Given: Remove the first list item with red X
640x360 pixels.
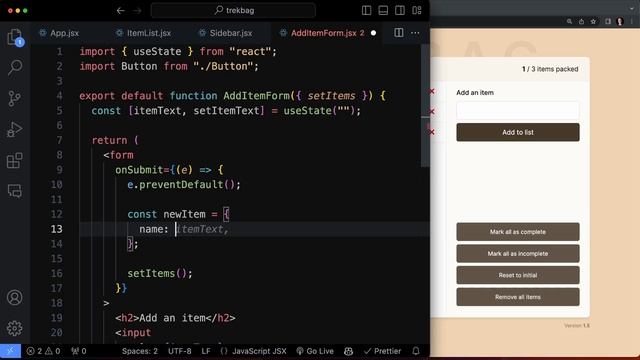Looking at the screenshot, I should [x=432, y=91].
